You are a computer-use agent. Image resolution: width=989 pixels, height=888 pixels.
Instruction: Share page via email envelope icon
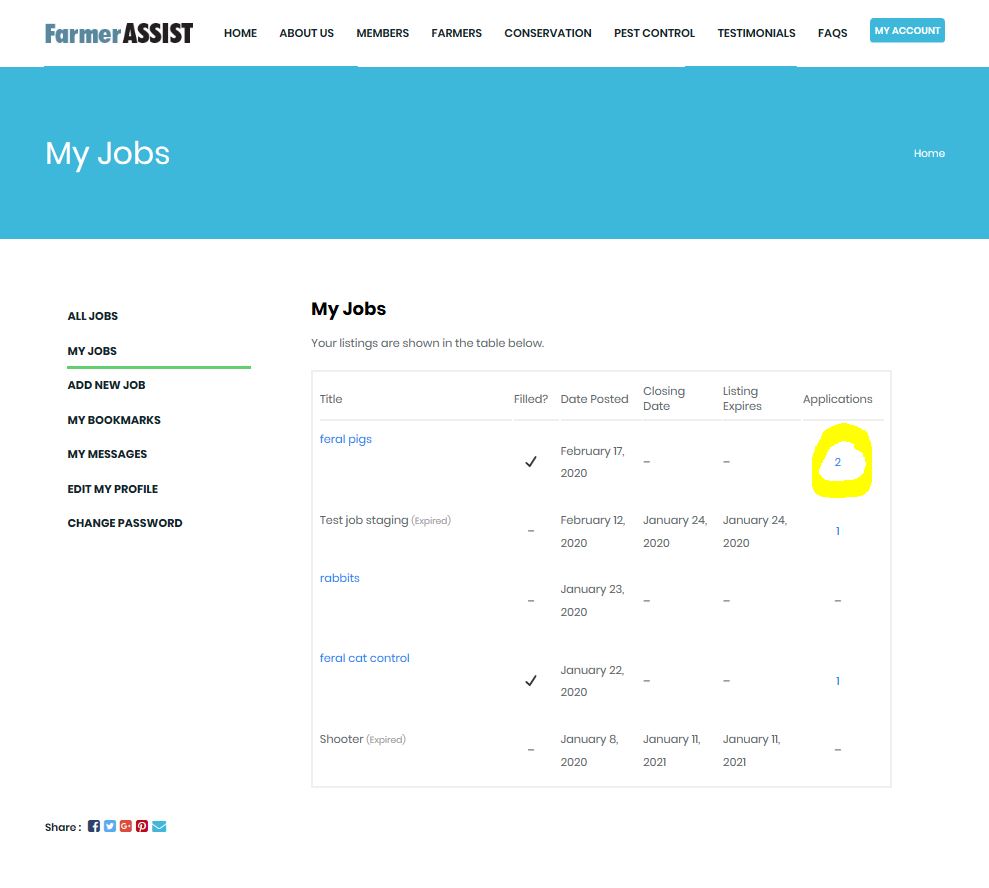(x=159, y=826)
